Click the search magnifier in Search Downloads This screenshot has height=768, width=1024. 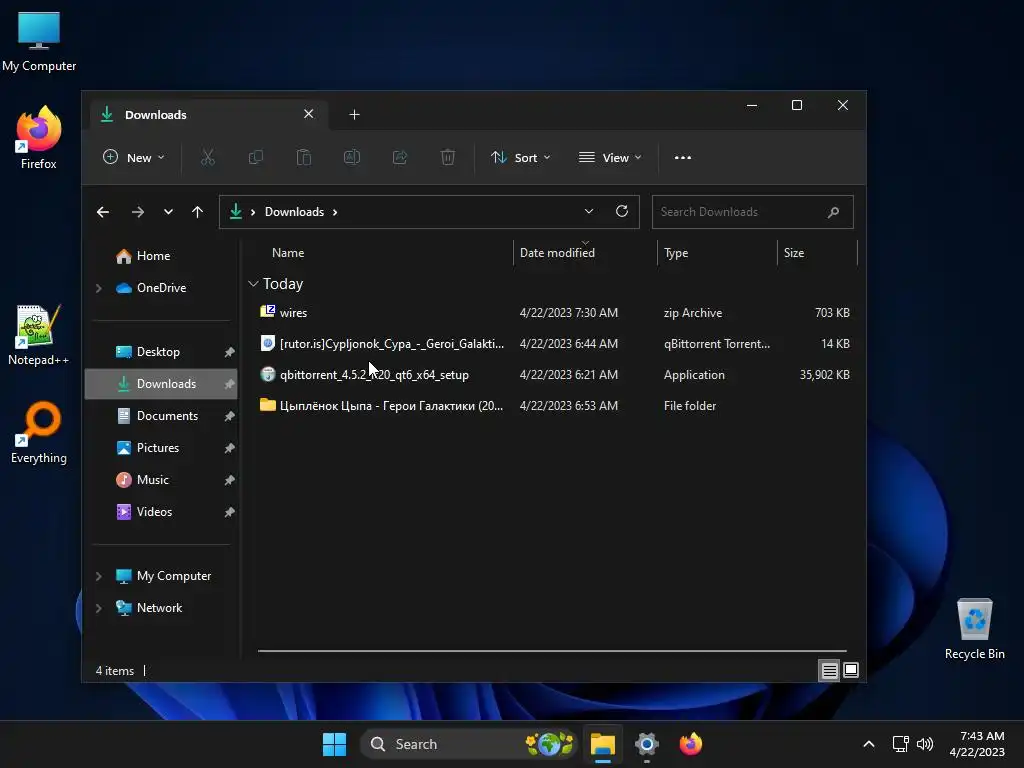tap(833, 212)
